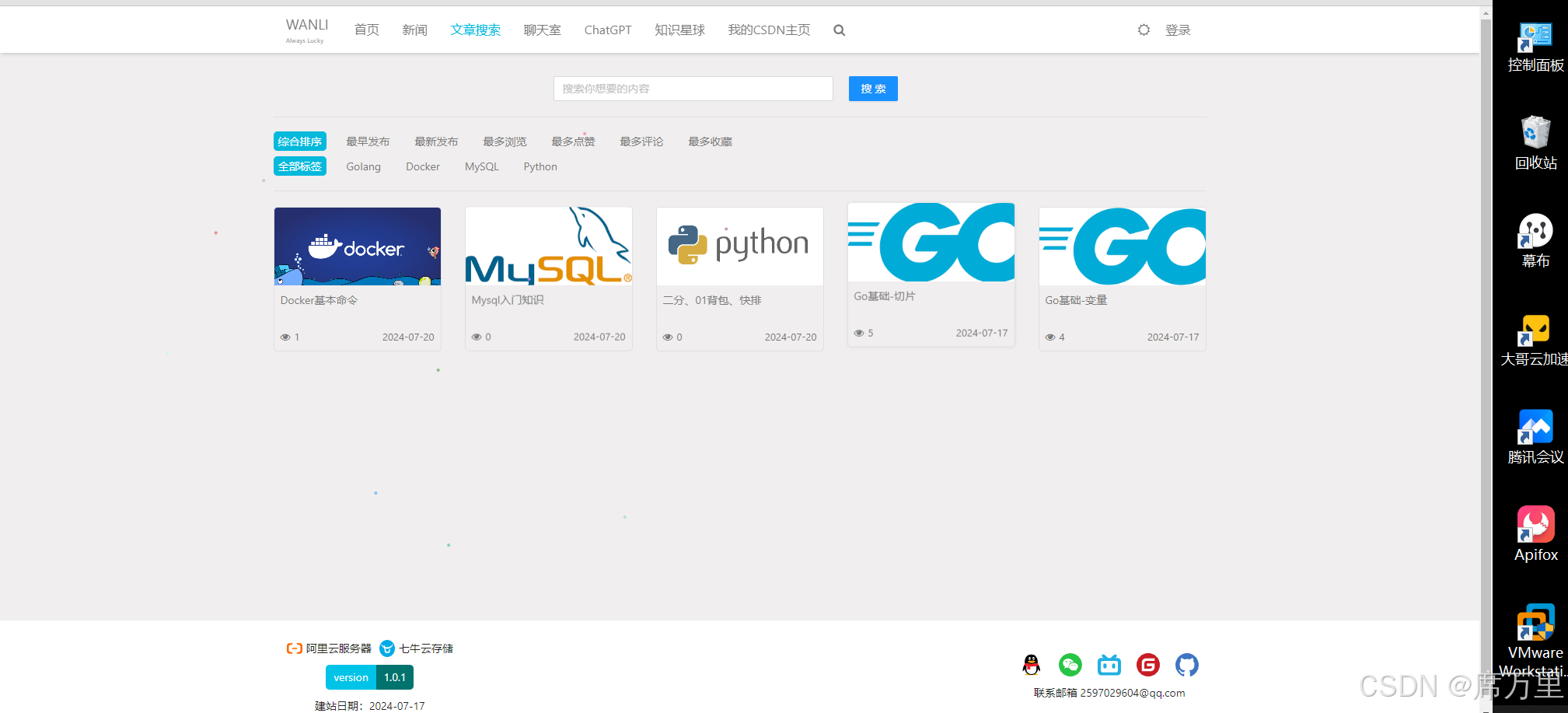Open 腾讯会议 desktop shortcut
This screenshot has width=1568, height=713.
pyautogui.click(x=1535, y=437)
